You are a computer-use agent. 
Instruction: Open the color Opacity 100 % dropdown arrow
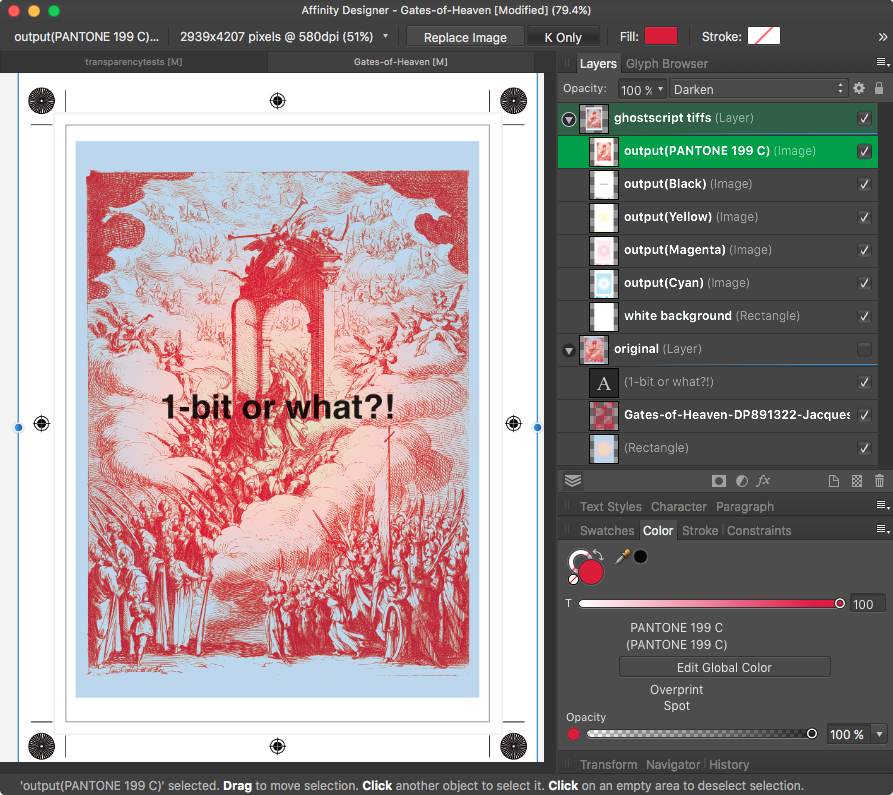tap(880, 734)
